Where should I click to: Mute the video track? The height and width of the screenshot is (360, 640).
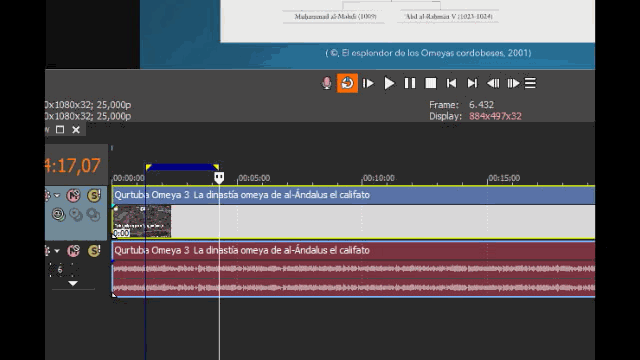[x=73, y=196]
